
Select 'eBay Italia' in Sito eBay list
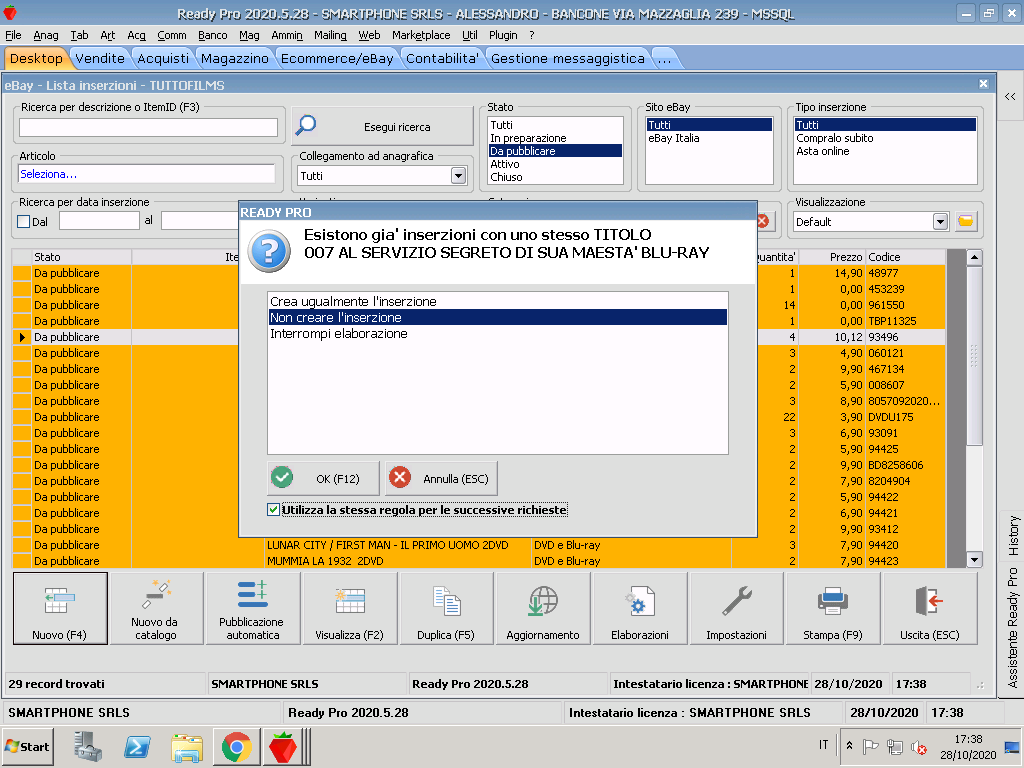pyautogui.click(x=709, y=138)
